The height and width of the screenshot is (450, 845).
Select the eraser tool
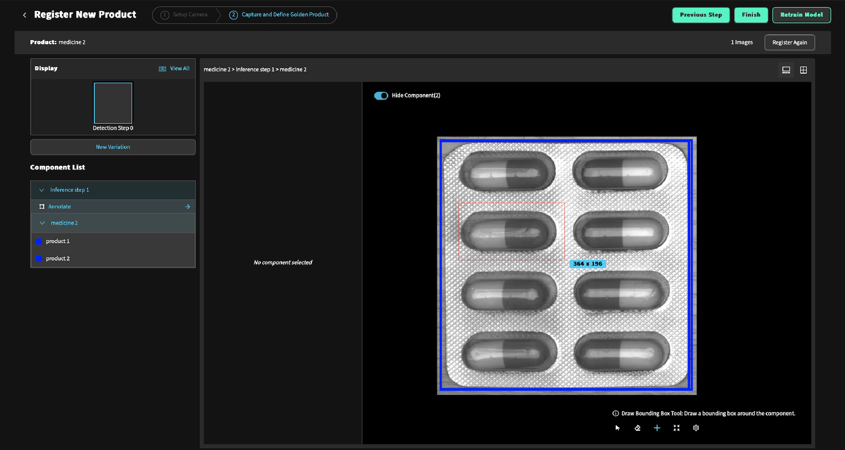point(637,428)
